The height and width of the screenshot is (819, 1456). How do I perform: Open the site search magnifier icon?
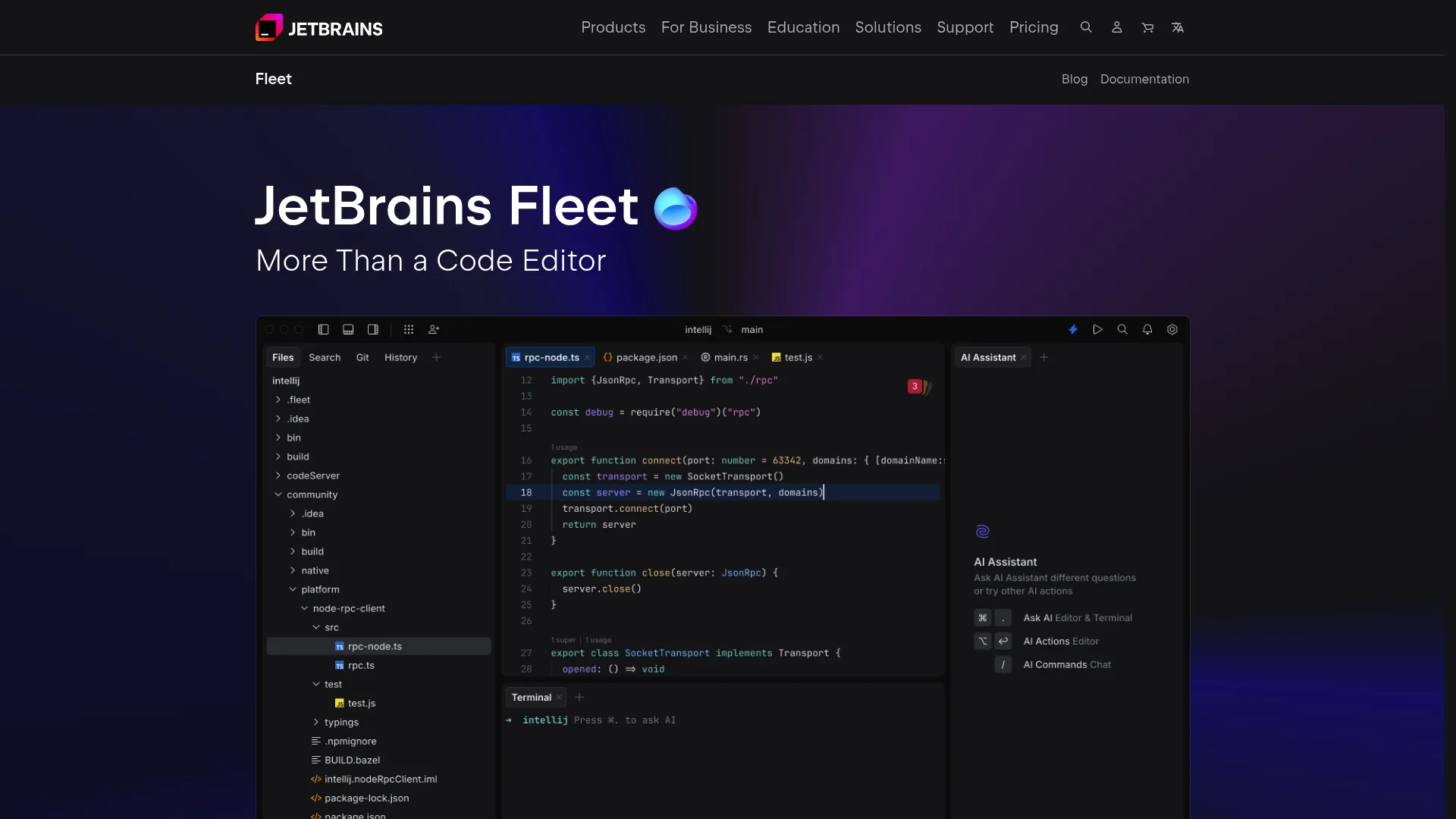[x=1086, y=27]
